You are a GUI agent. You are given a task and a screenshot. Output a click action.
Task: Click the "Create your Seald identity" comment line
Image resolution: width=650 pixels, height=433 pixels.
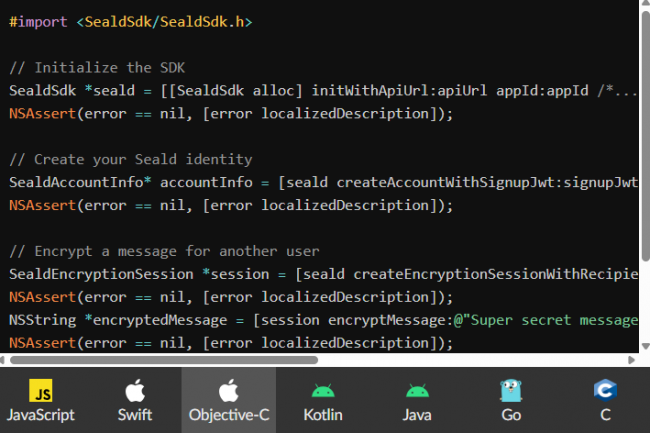130,159
